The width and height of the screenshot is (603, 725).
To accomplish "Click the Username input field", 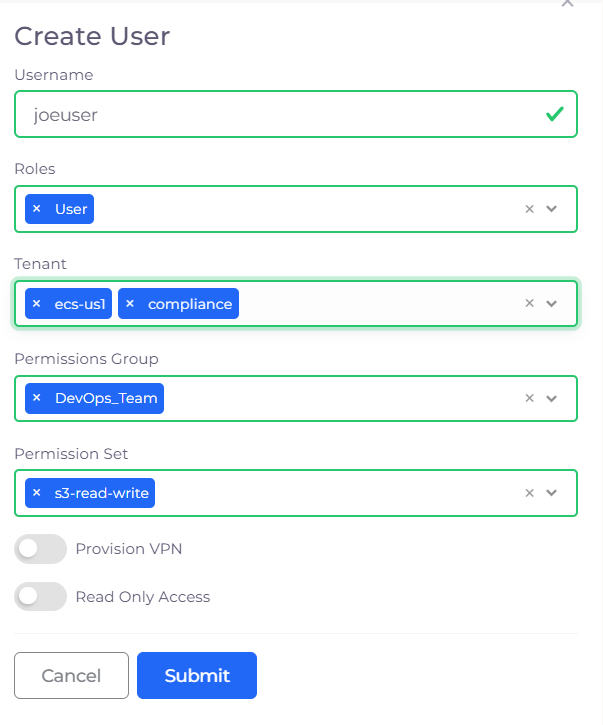I will point(280,115).
